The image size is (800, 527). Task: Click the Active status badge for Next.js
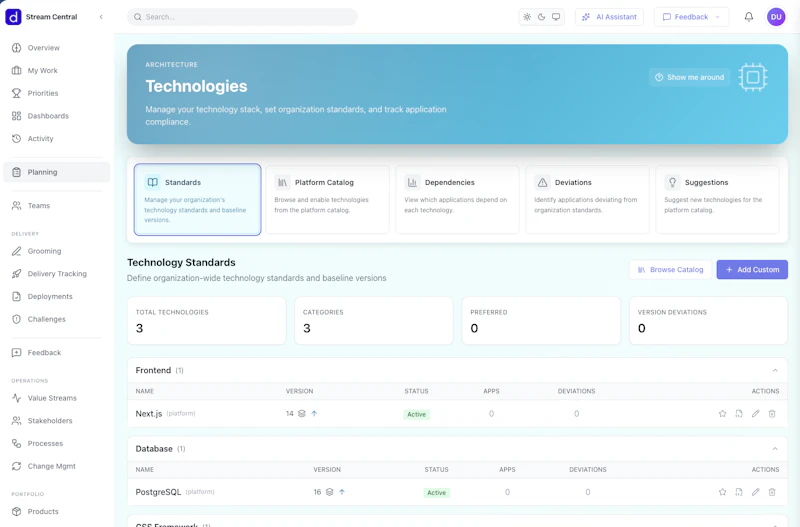pyautogui.click(x=416, y=414)
